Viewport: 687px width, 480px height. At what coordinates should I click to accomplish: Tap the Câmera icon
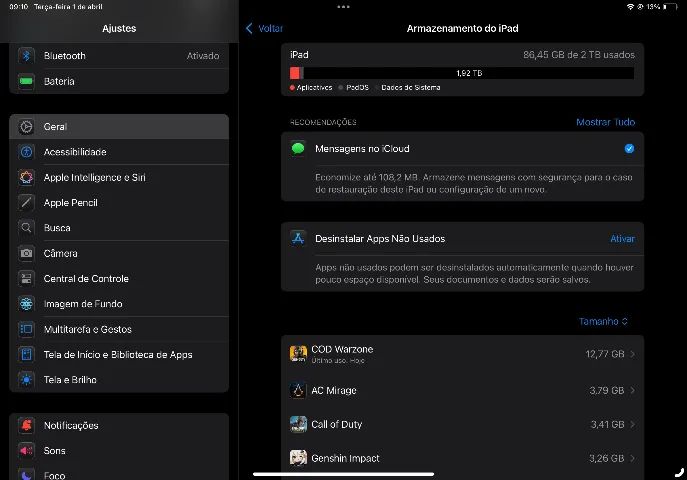(x=26, y=253)
